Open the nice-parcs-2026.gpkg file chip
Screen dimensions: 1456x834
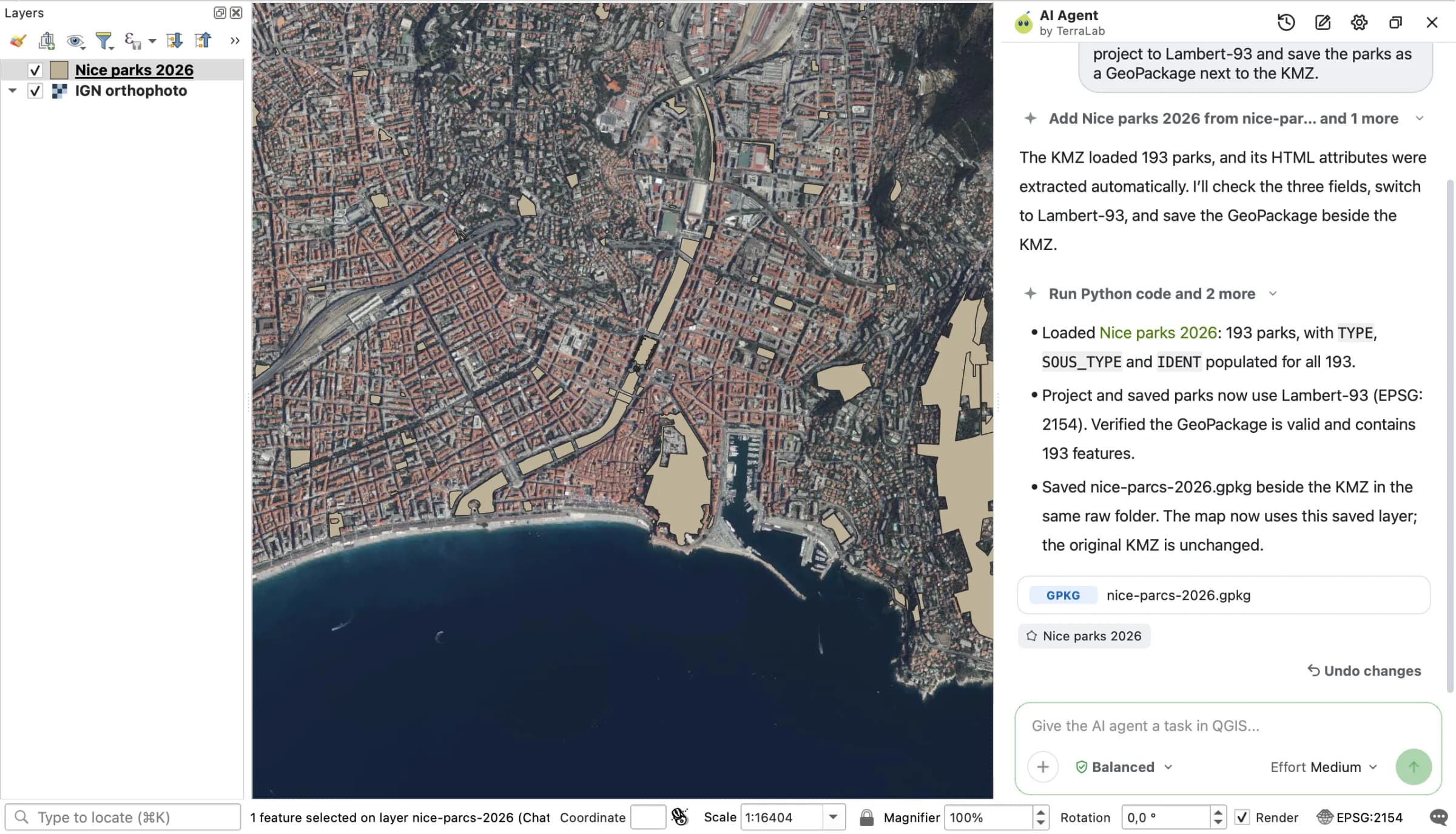point(1223,595)
